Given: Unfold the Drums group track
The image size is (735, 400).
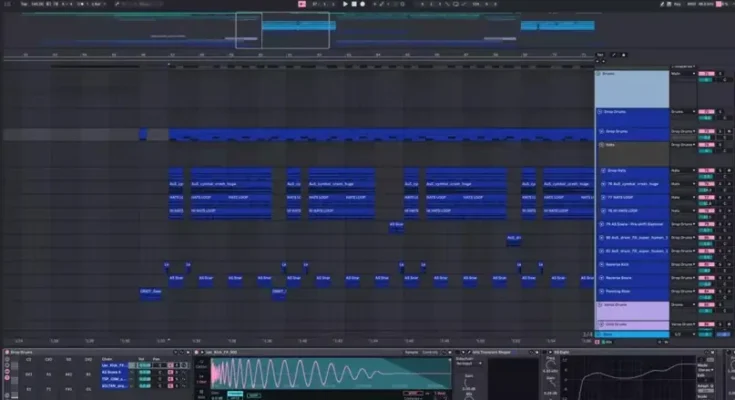Looking at the screenshot, I should tap(598, 75).
